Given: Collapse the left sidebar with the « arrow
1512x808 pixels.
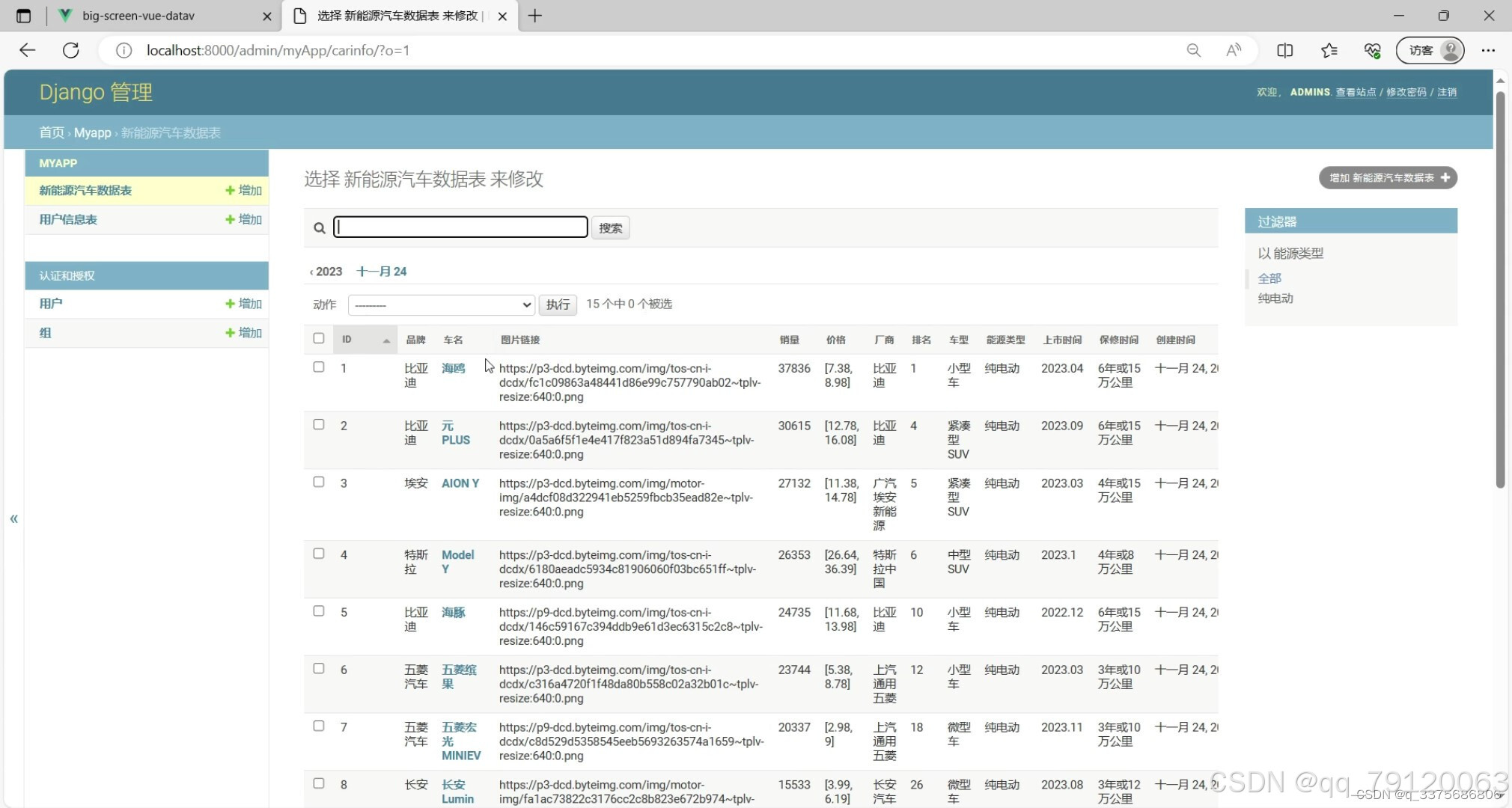Looking at the screenshot, I should point(13,518).
